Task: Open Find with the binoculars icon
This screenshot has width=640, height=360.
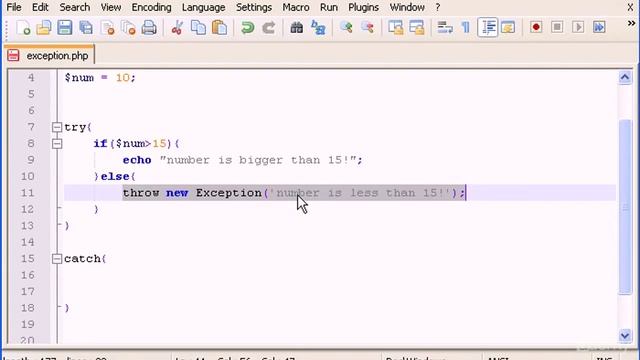Action: click(297, 28)
